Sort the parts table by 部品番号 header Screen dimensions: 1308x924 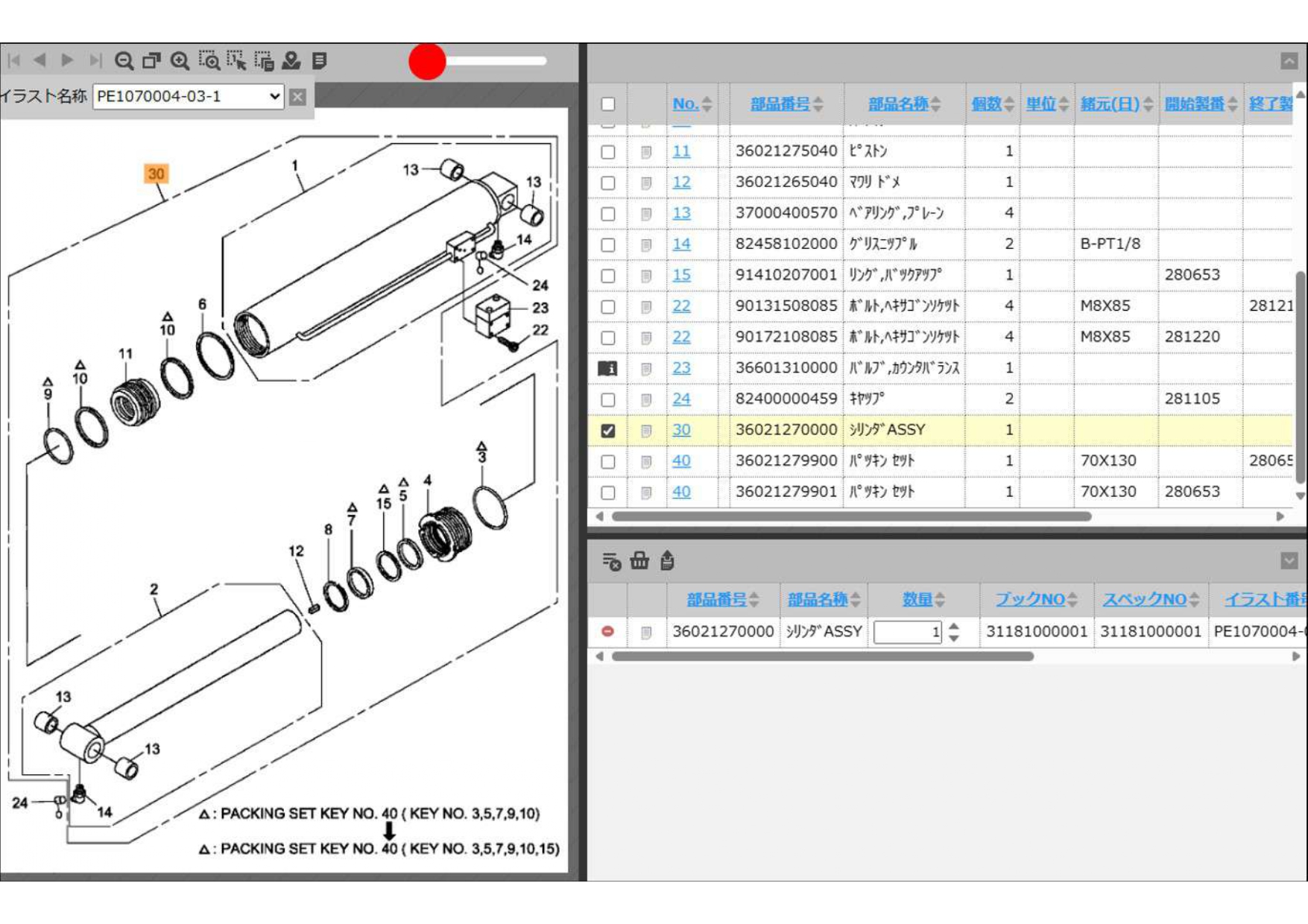(x=780, y=104)
